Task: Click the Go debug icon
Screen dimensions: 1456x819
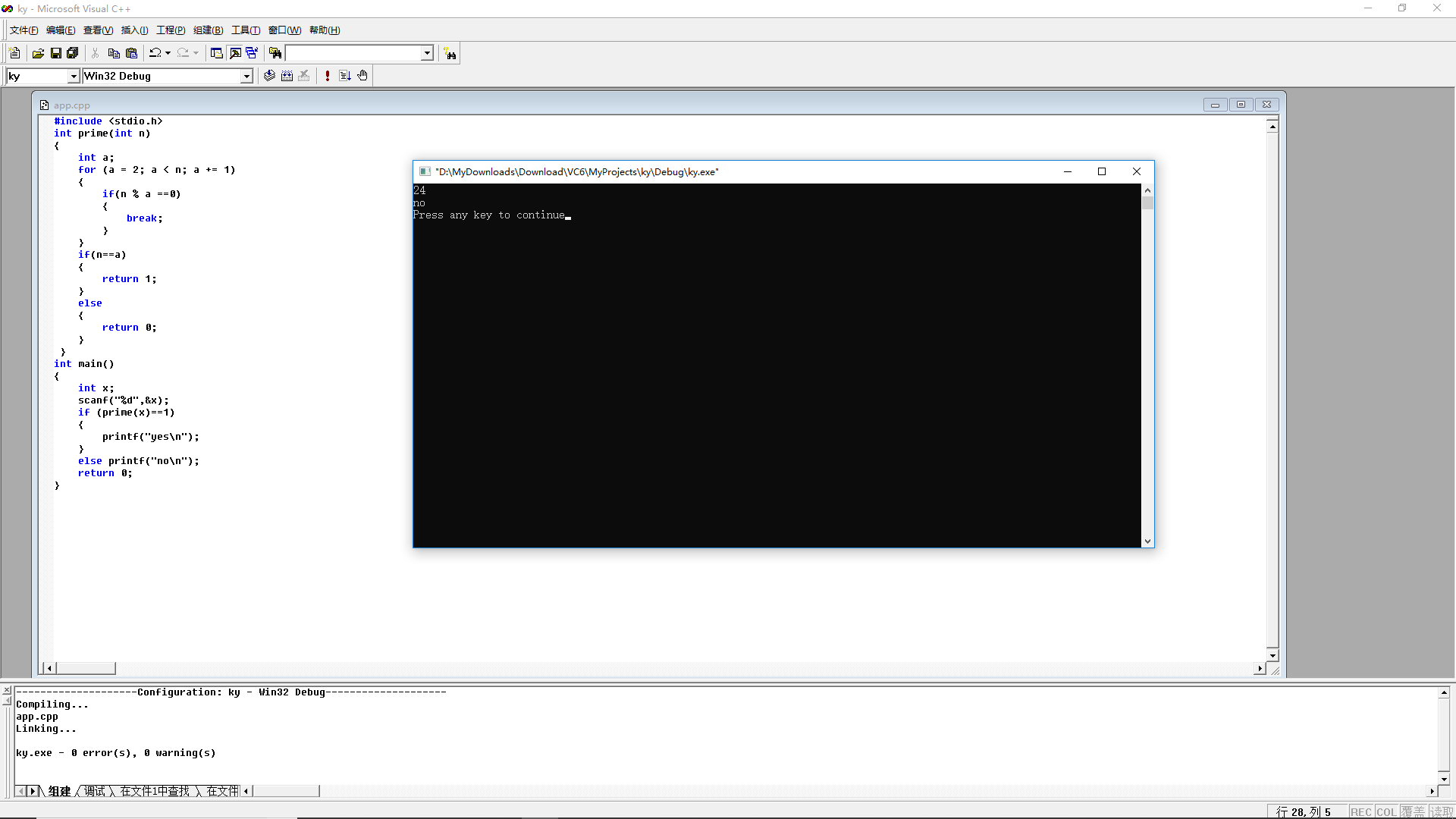Action: 345,76
